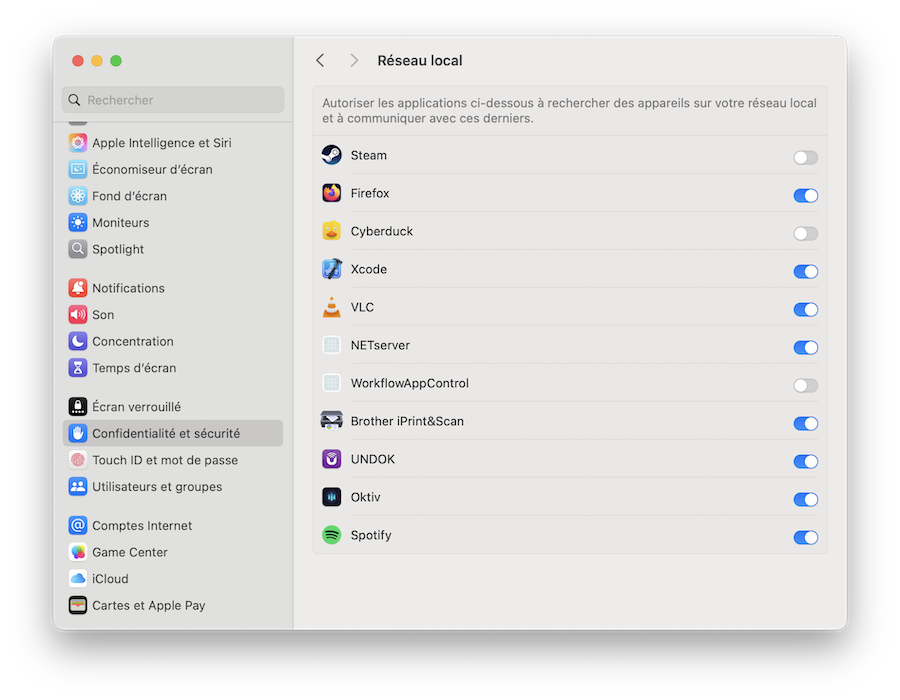Turn off Brother iPrint&Scan toggle

[805, 423]
